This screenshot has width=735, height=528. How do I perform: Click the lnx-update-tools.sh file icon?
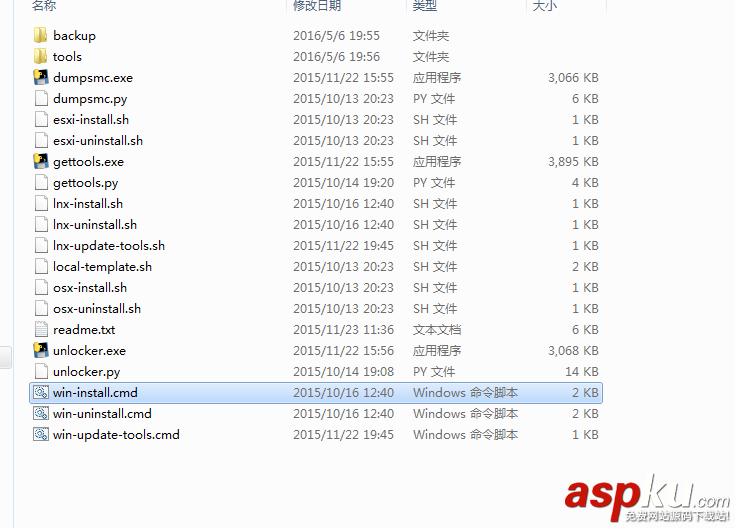41,246
